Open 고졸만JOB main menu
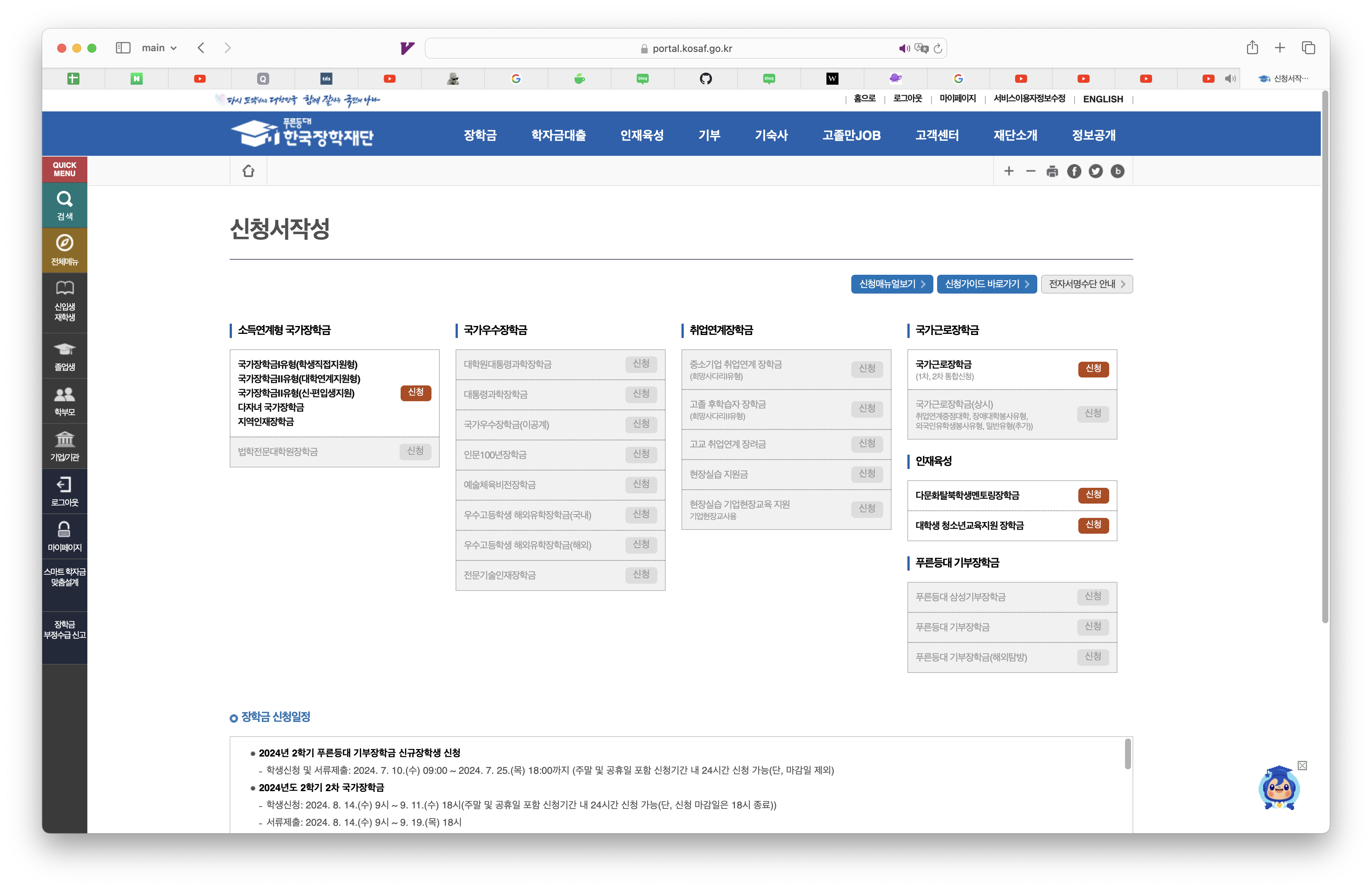 coord(851,135)
